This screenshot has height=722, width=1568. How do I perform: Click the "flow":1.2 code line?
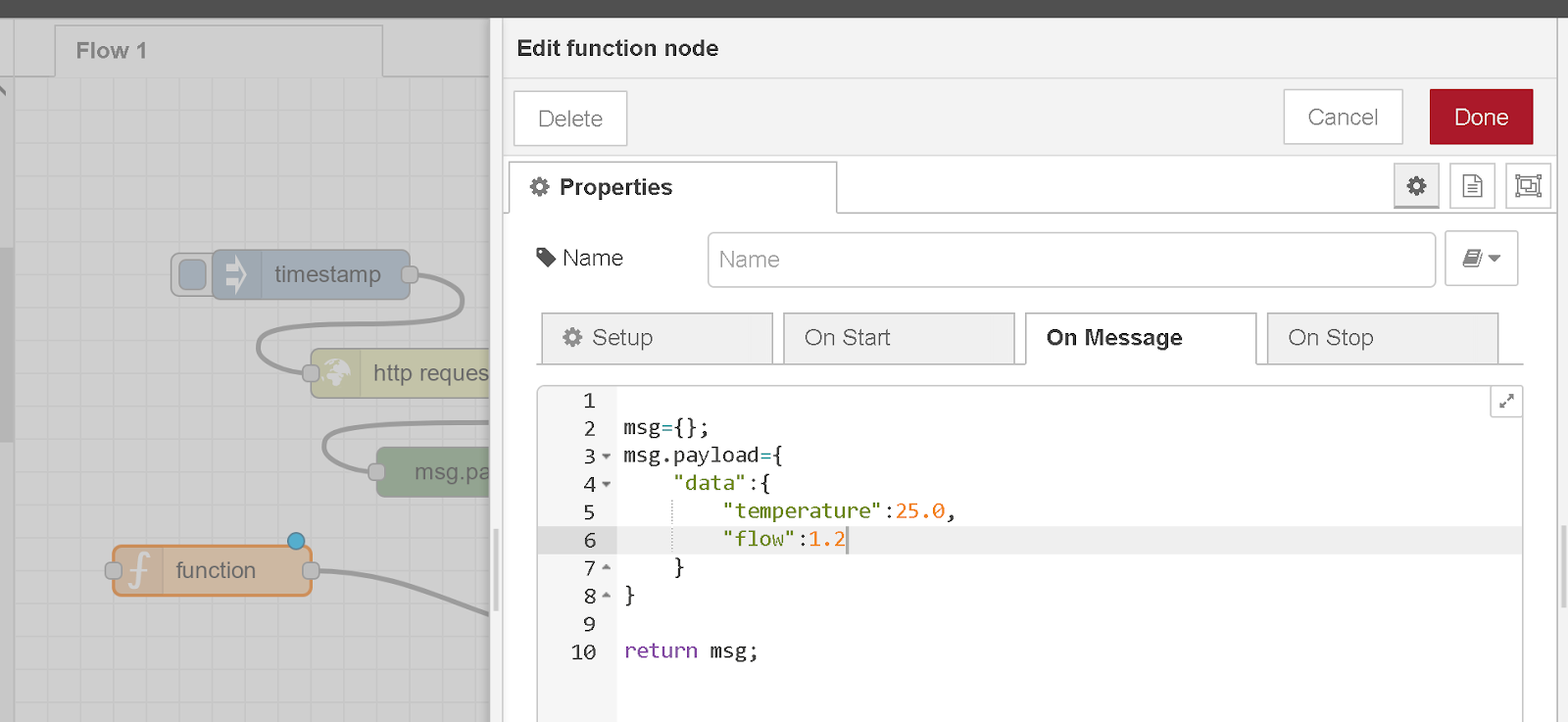784,540
